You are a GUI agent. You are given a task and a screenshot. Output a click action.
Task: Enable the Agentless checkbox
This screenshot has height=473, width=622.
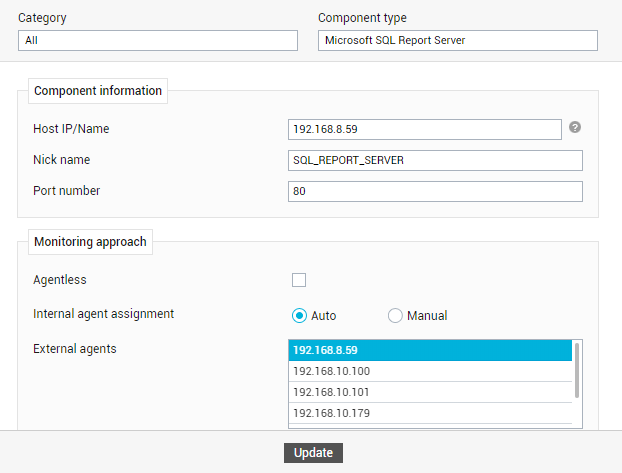[299, 280]
